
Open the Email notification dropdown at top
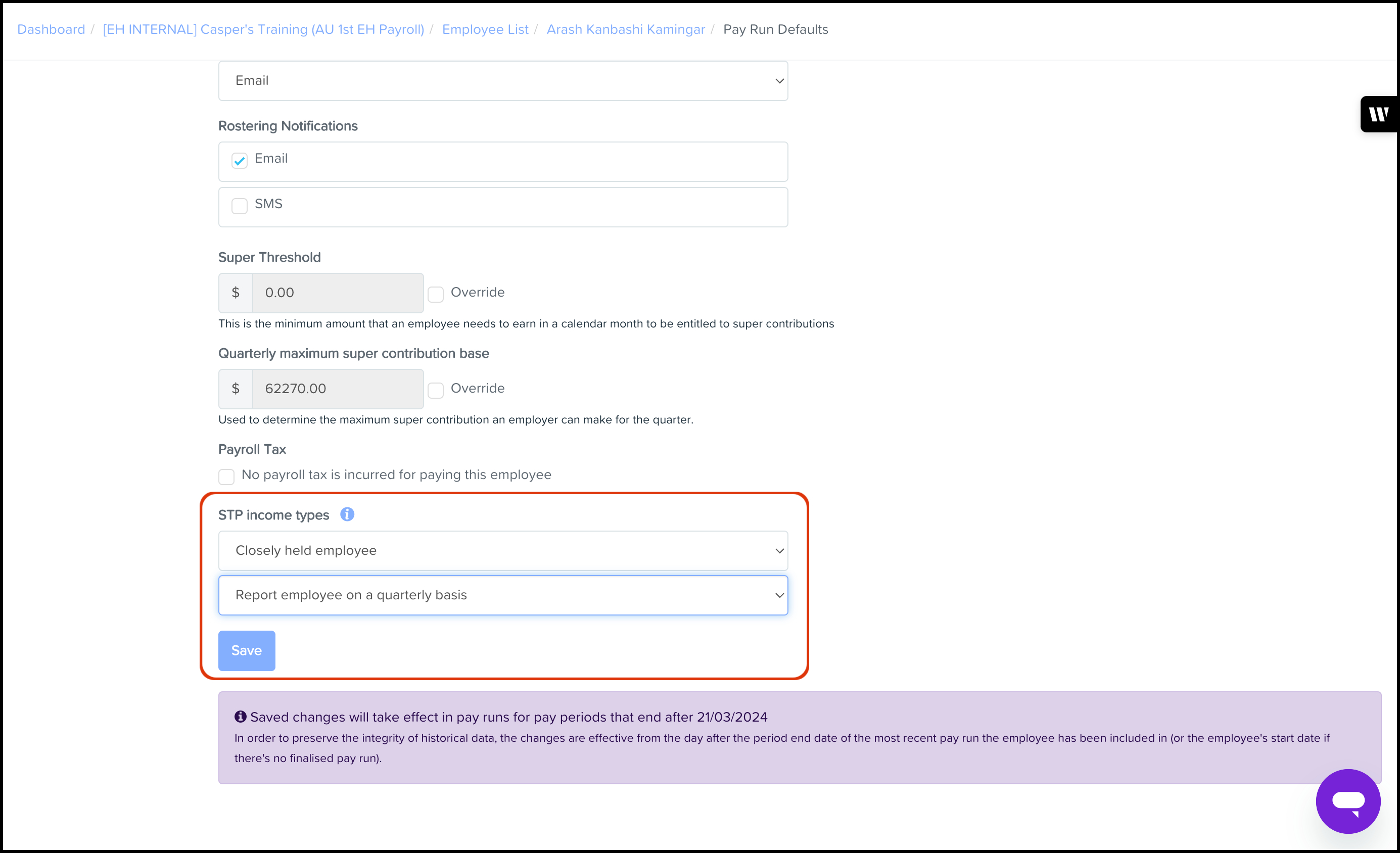(x=503, y=81)
